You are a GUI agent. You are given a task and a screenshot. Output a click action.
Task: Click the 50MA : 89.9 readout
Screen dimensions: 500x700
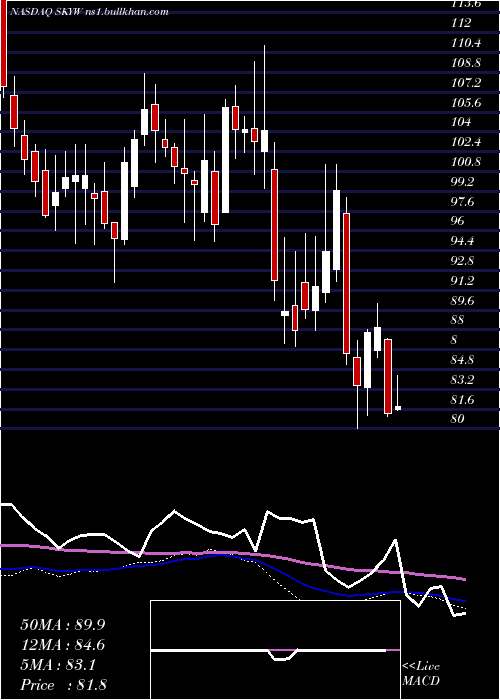(63, 625)
